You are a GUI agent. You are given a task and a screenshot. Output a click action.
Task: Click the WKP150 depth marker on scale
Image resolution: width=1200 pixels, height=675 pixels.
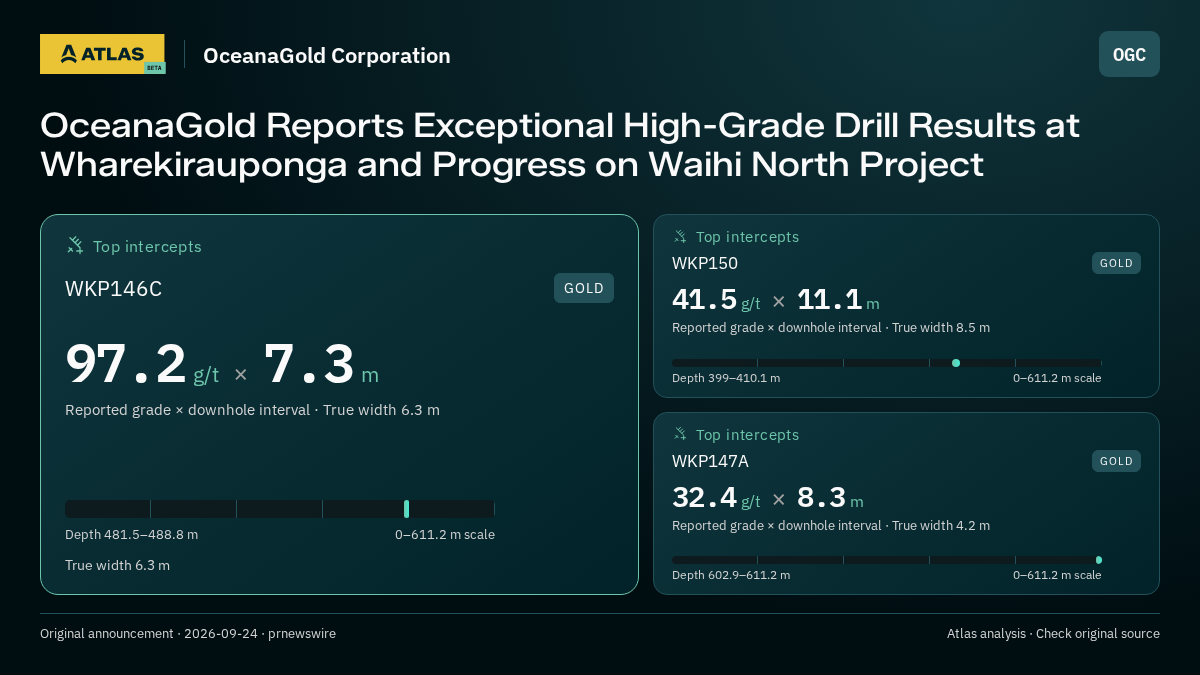pyautogui.click(x=956, y=363)
